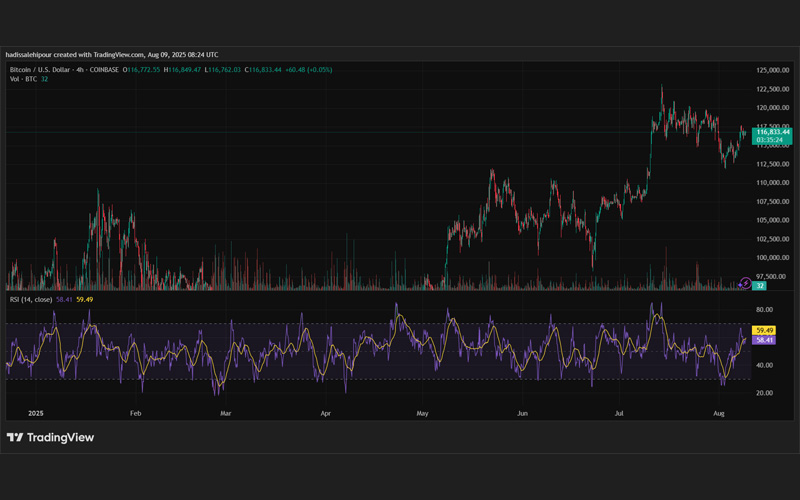
Task: Click the purple RSI value label 58.41 on the axis
Action: 764,340
